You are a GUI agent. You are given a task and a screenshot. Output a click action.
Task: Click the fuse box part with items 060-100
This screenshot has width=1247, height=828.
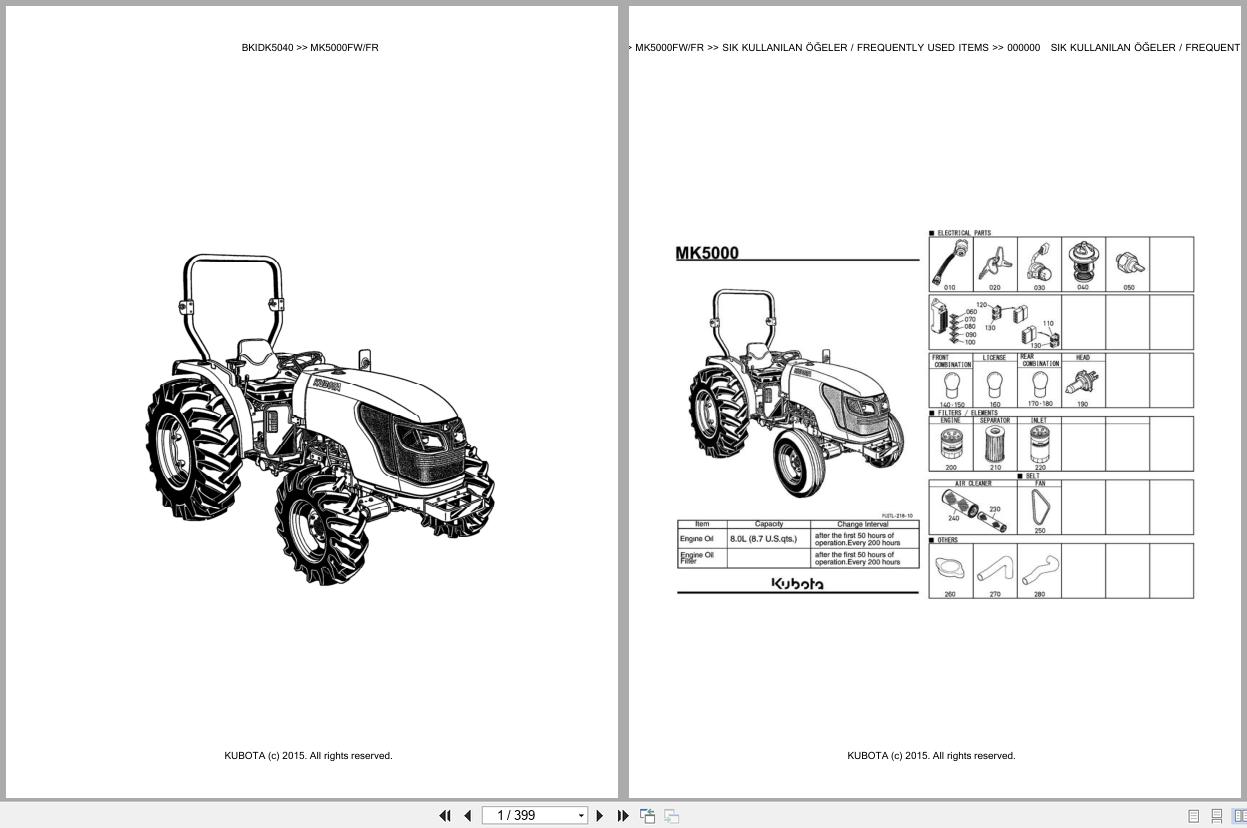[x=953, y=322]
